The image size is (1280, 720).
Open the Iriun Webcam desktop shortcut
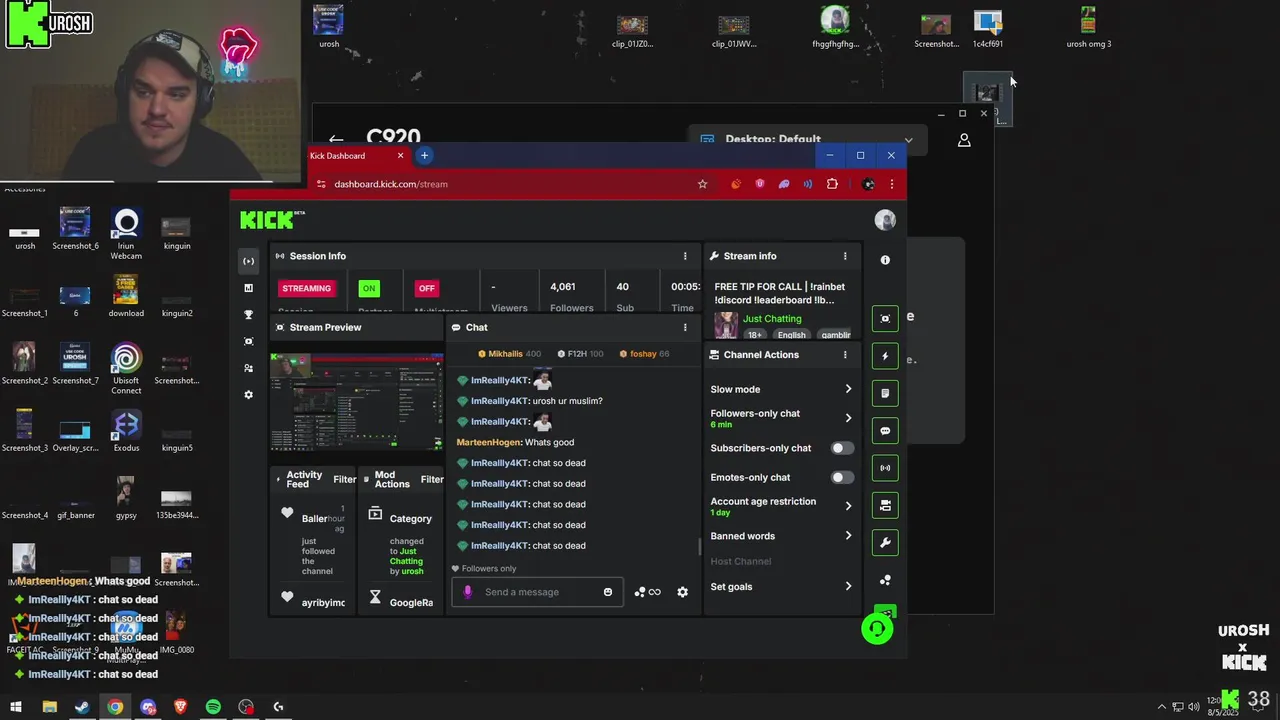click(x=126, y=234)
